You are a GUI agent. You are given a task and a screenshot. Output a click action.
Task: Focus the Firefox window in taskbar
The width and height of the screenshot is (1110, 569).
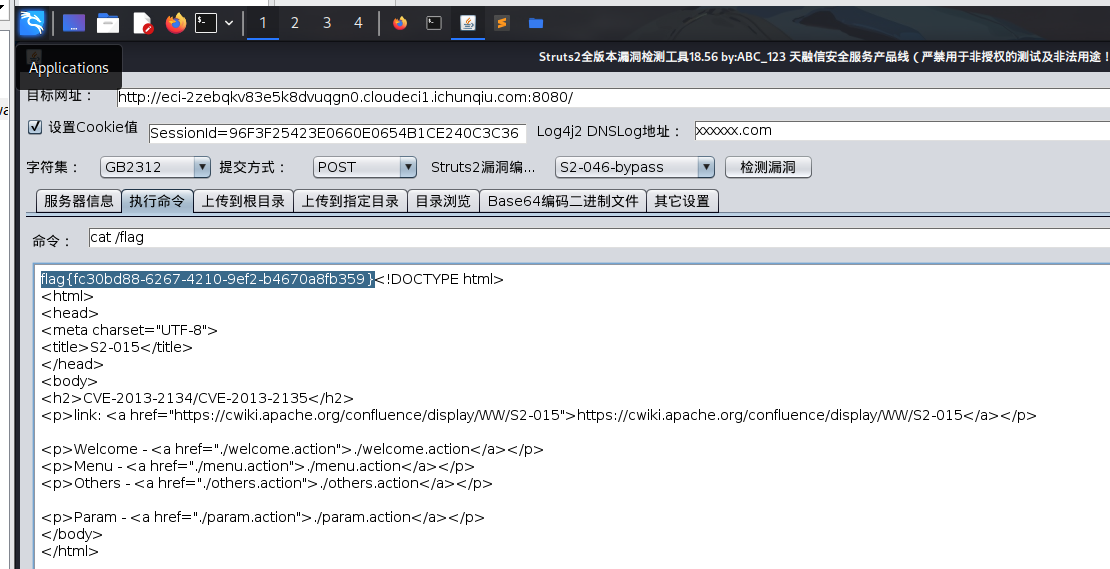click(x=400, y=23)
